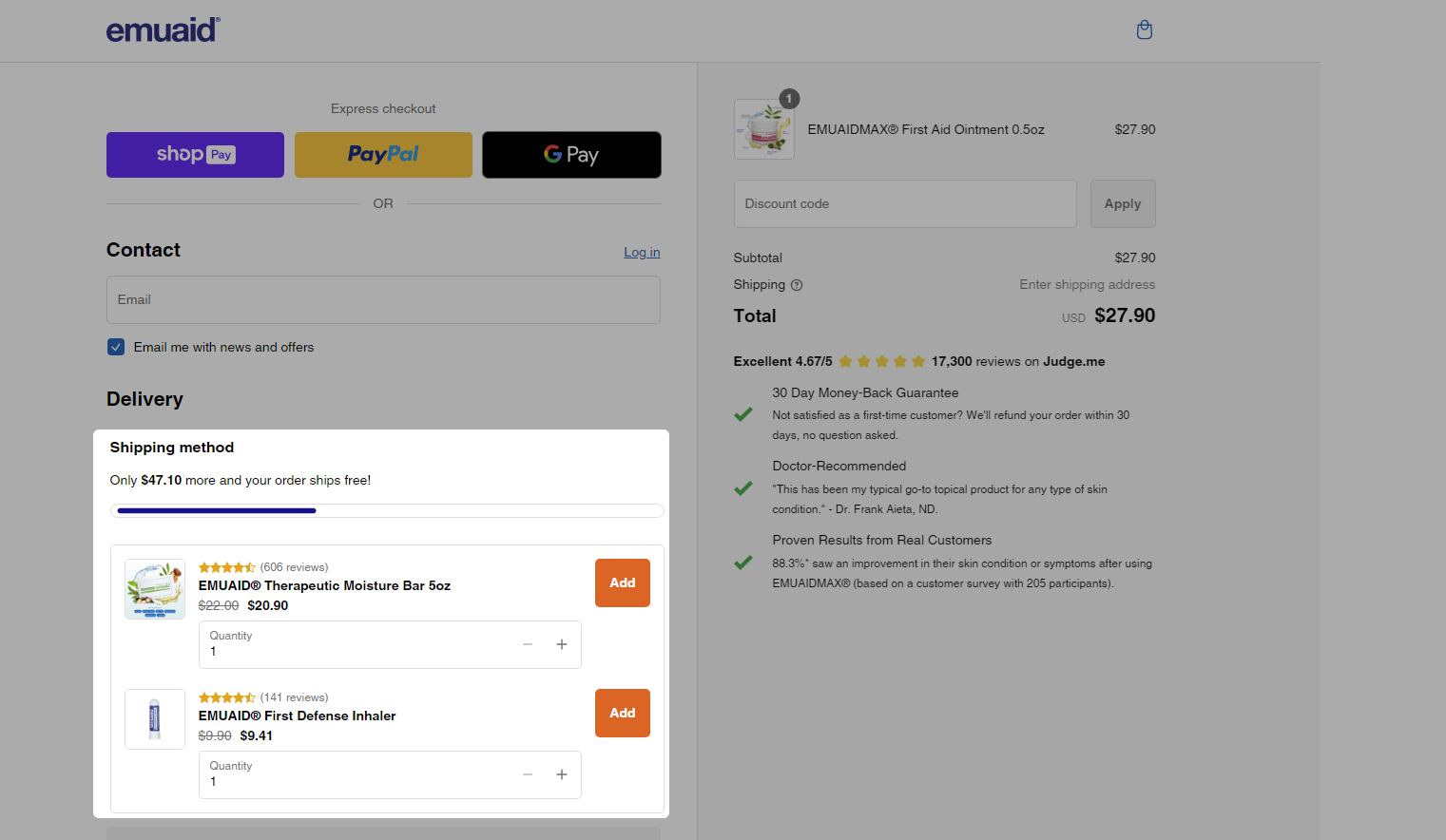Open the shopping bag cart icon
Viewport: 1446px width, 840px height.
tap(1144, 29)
